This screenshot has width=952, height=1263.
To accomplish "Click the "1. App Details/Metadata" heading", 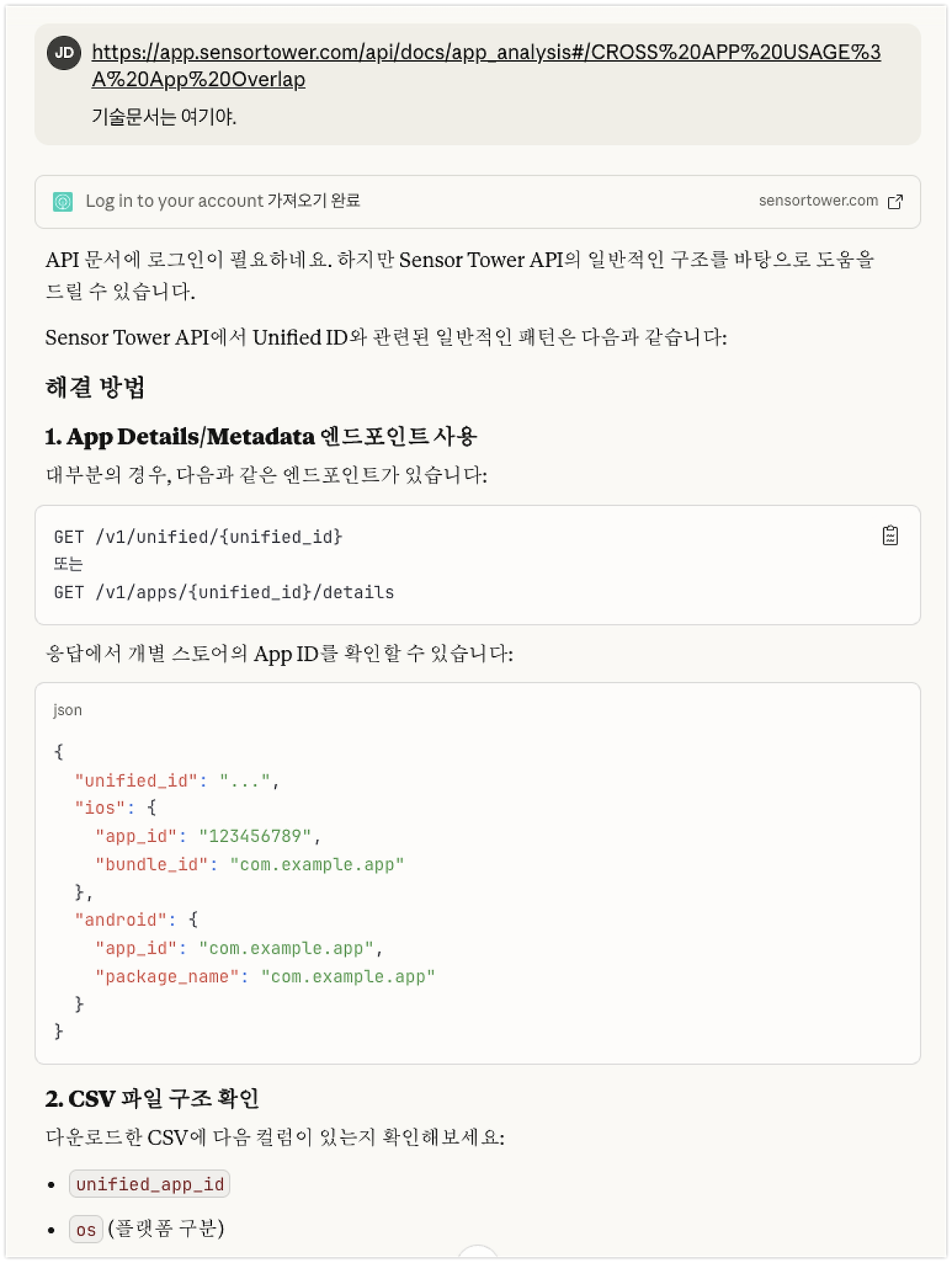I will click(x=261, y=437).
